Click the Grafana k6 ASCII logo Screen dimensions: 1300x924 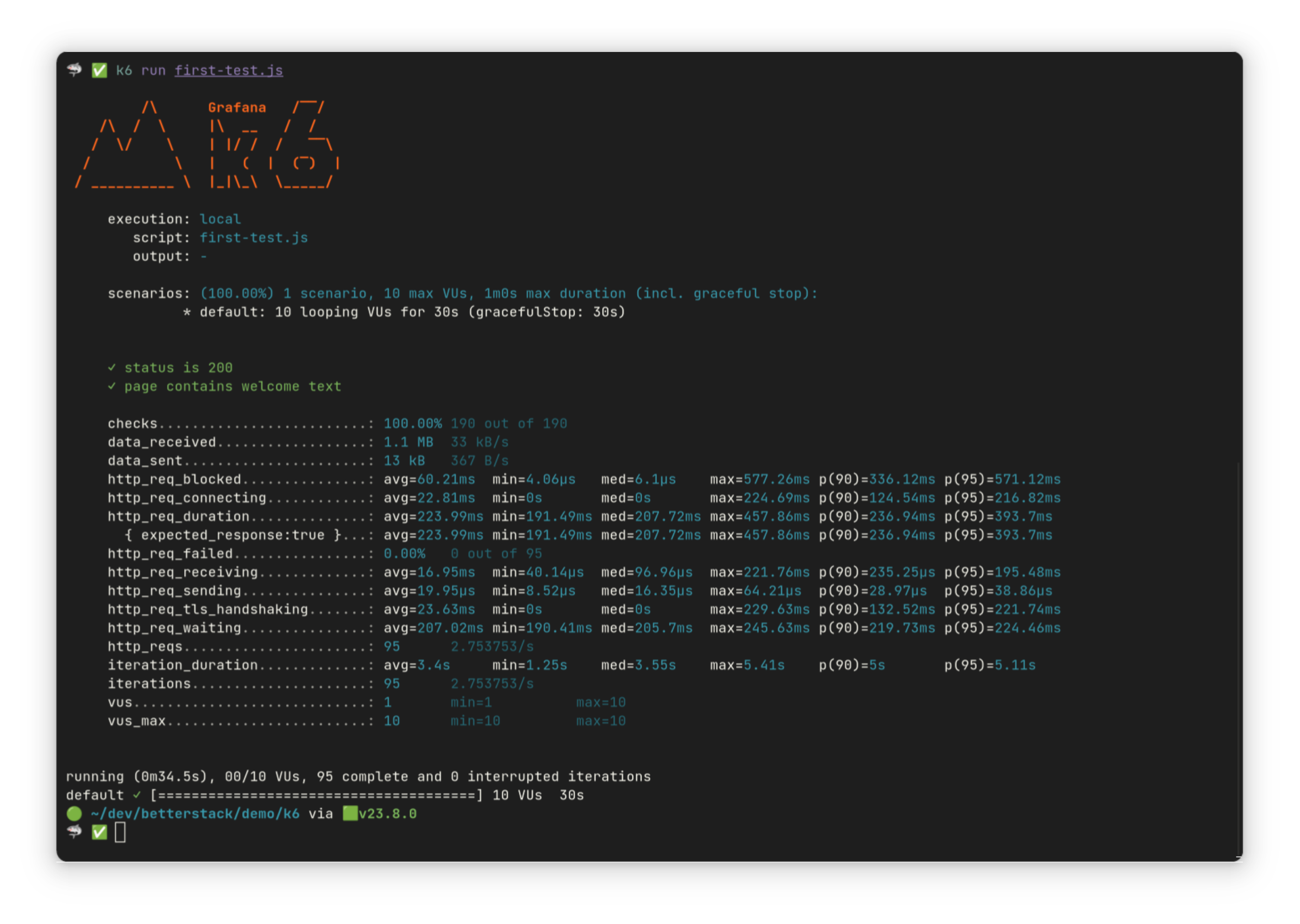273,145
